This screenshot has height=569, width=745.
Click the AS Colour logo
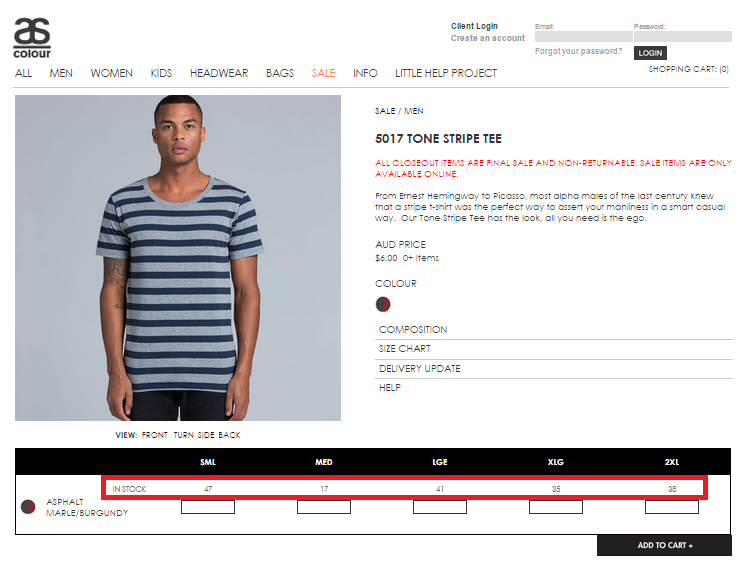click(32, 38)
